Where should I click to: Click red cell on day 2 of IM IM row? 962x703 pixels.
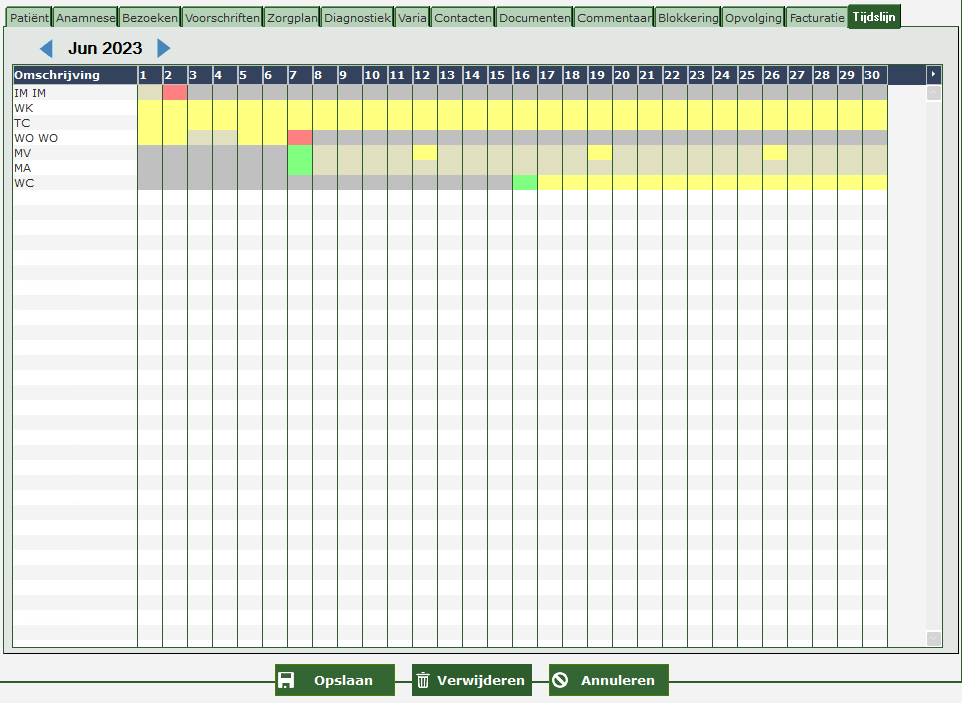(175, 93)
